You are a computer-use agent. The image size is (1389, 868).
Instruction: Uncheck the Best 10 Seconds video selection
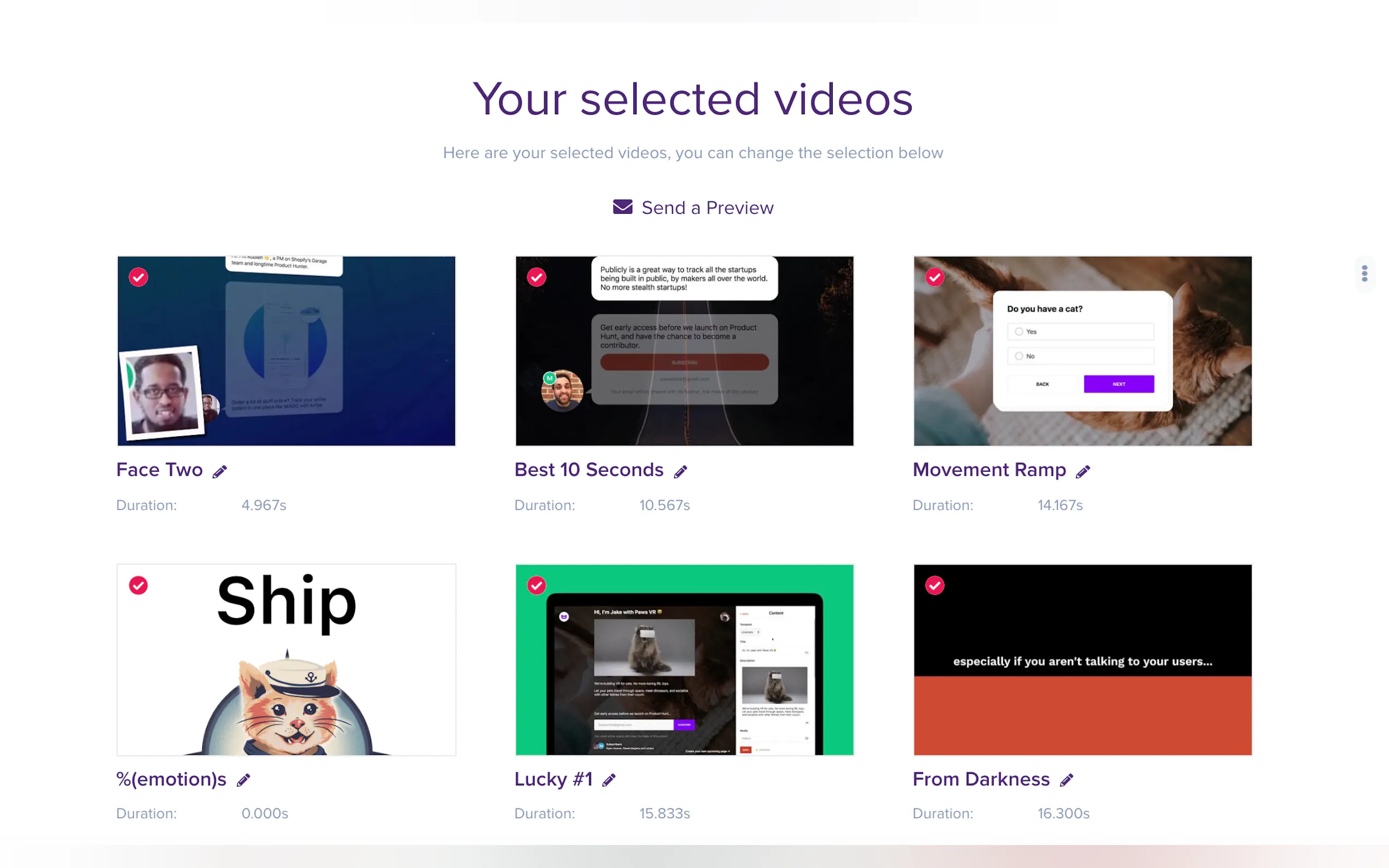536,277
